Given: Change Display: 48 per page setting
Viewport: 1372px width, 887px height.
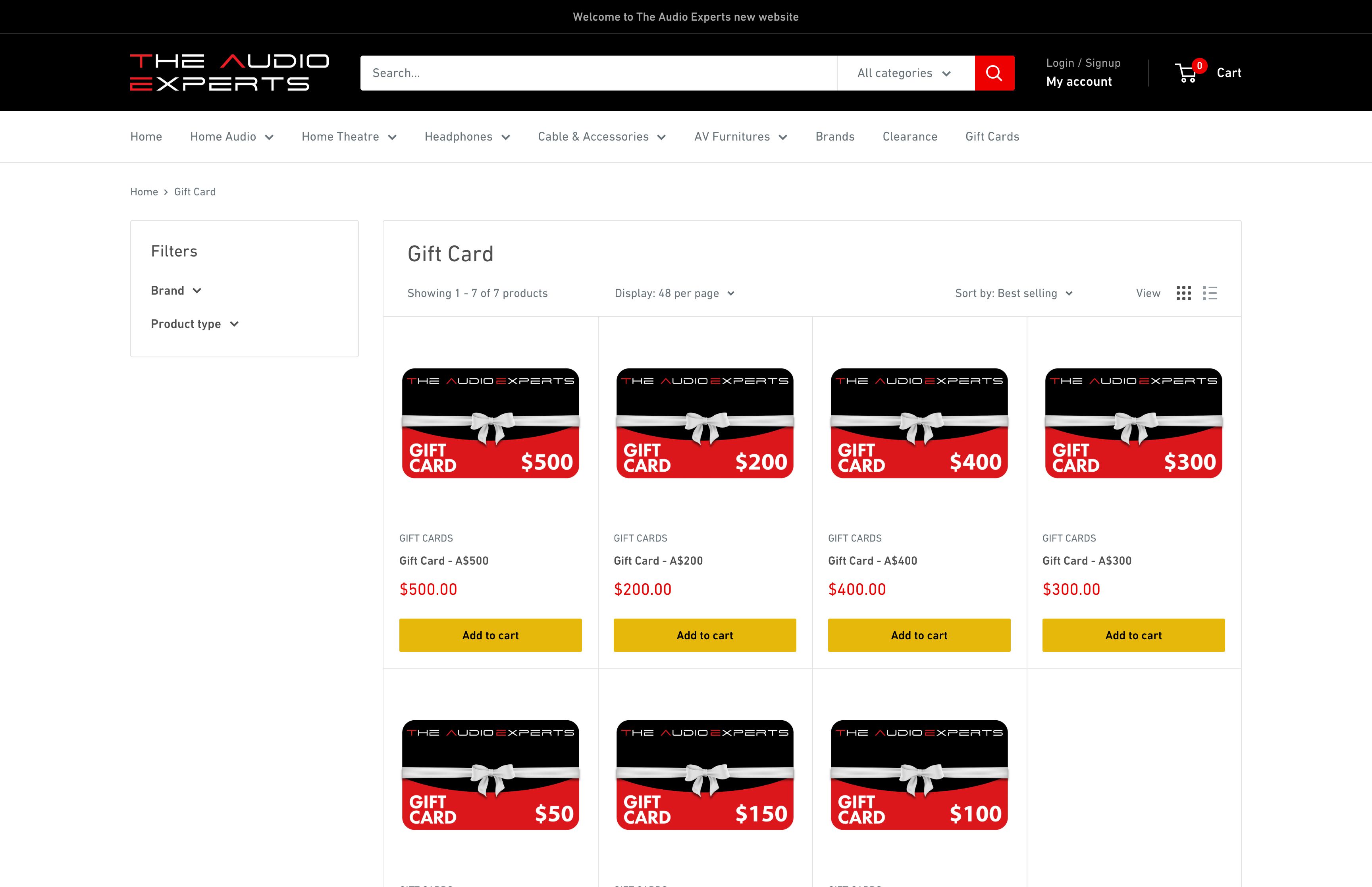Looking at the screenshot, I should point(674,293).
